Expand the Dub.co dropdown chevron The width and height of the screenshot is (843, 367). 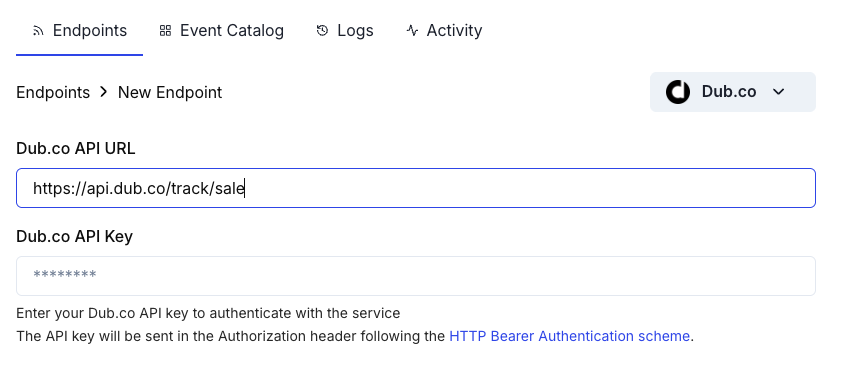(778, 92)
